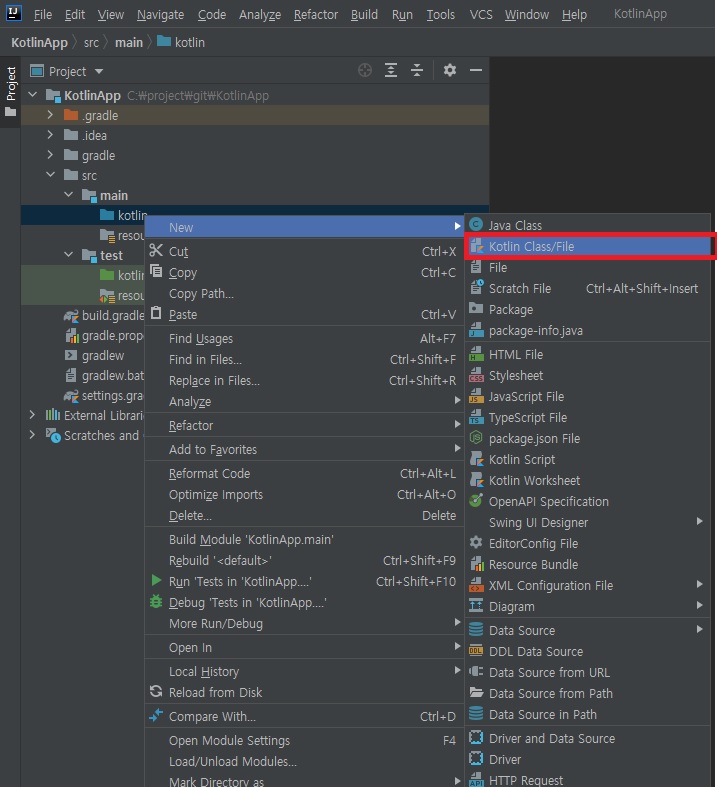The image size is (717, 787).
Task: Click the Data Source from URL icon
Action: pyautogui.click(x=476, y=672)
